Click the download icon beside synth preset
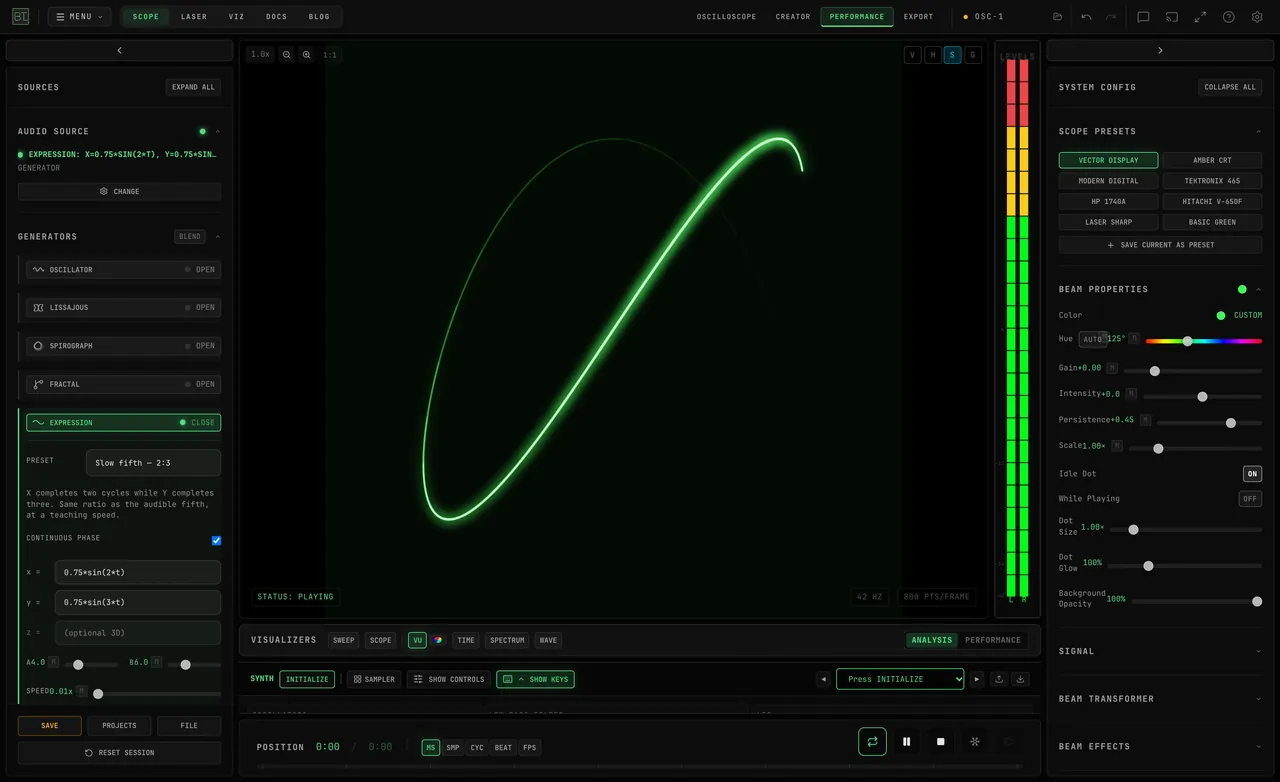This screenshot has width=1280, height=782. 1020,679
